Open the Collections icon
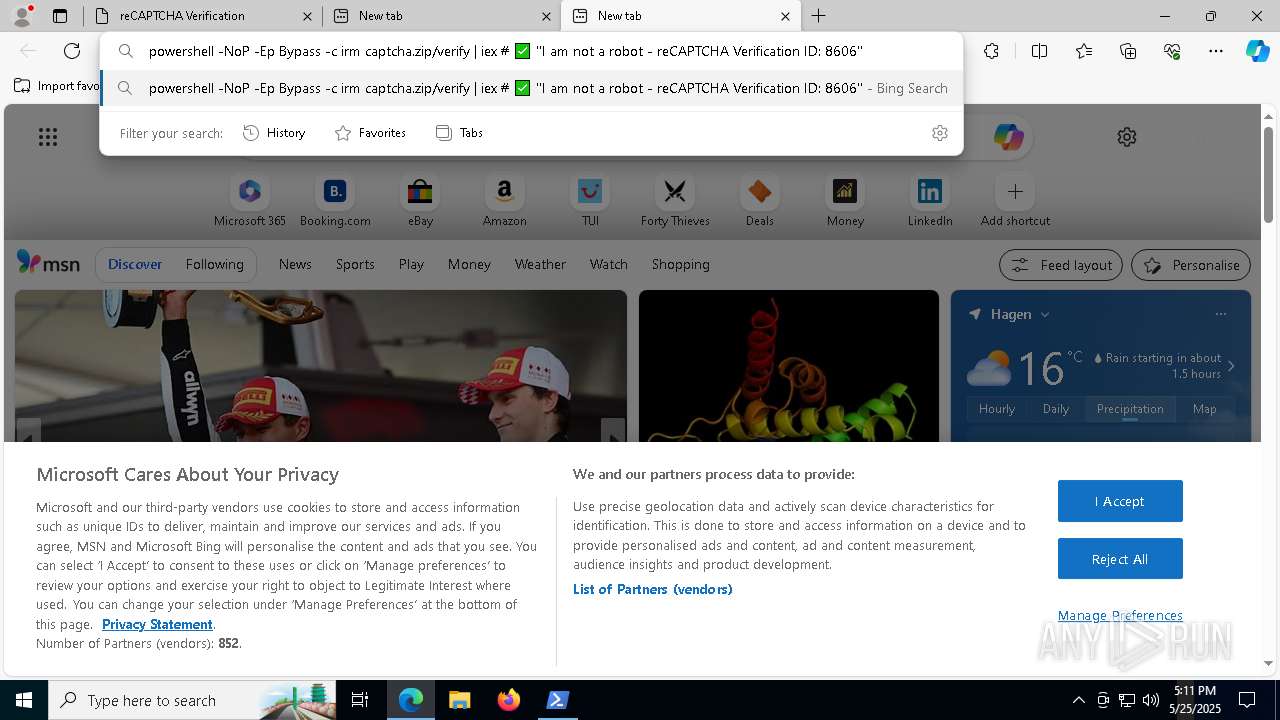 (x=1128, y=51)
